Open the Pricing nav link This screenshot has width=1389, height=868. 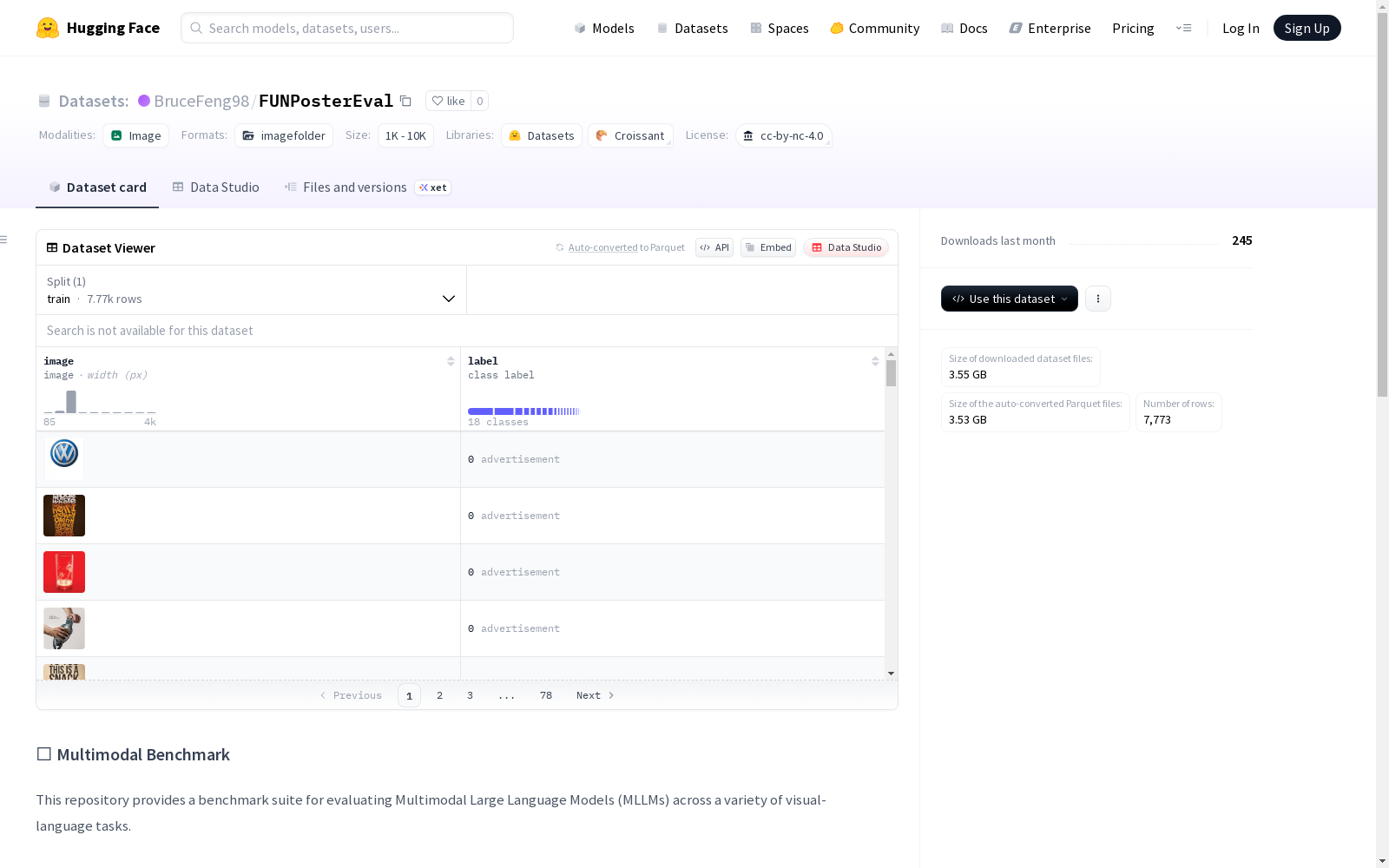click(x=1133, y=28)
